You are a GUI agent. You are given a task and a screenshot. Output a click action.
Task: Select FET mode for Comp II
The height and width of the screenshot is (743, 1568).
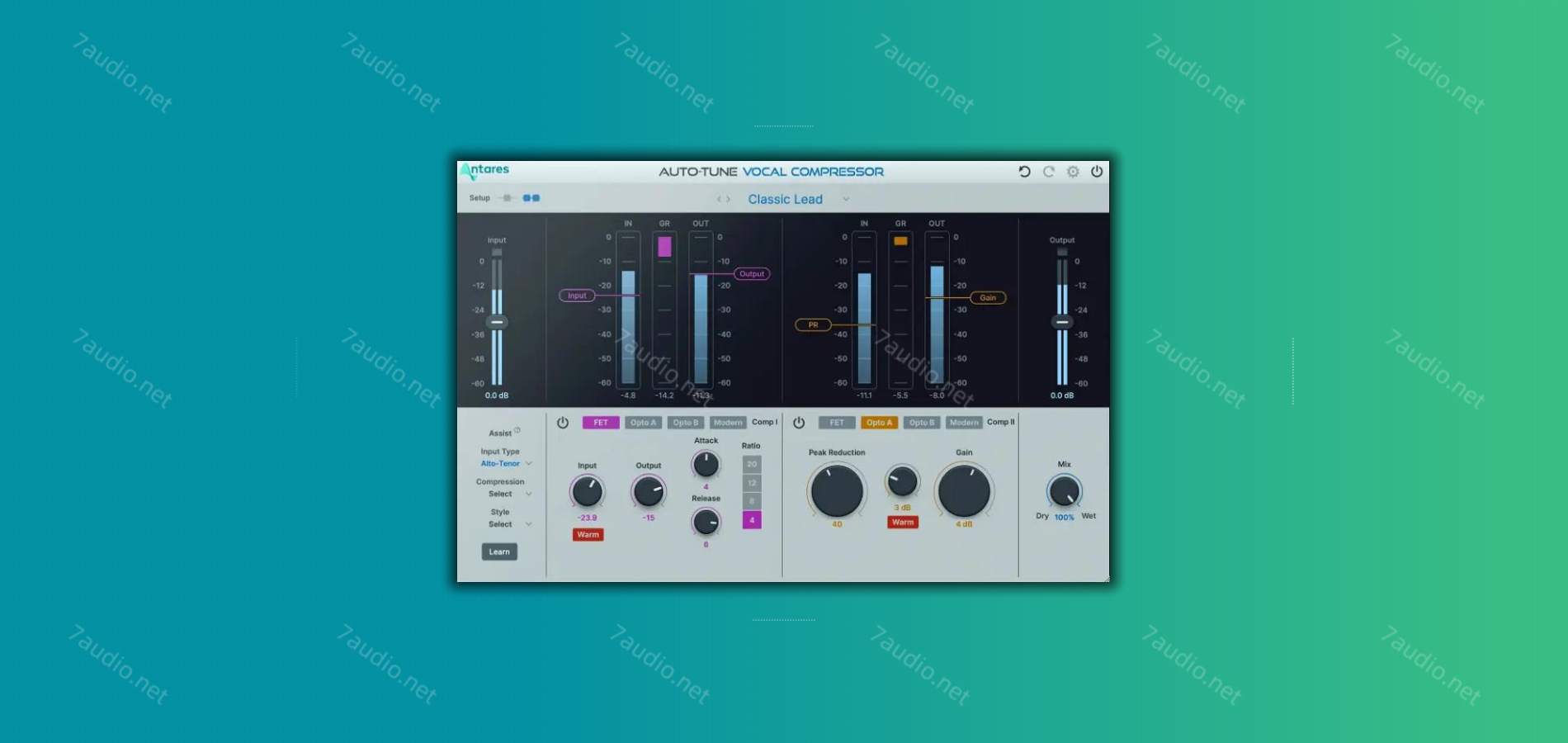(x=837, y=423)
